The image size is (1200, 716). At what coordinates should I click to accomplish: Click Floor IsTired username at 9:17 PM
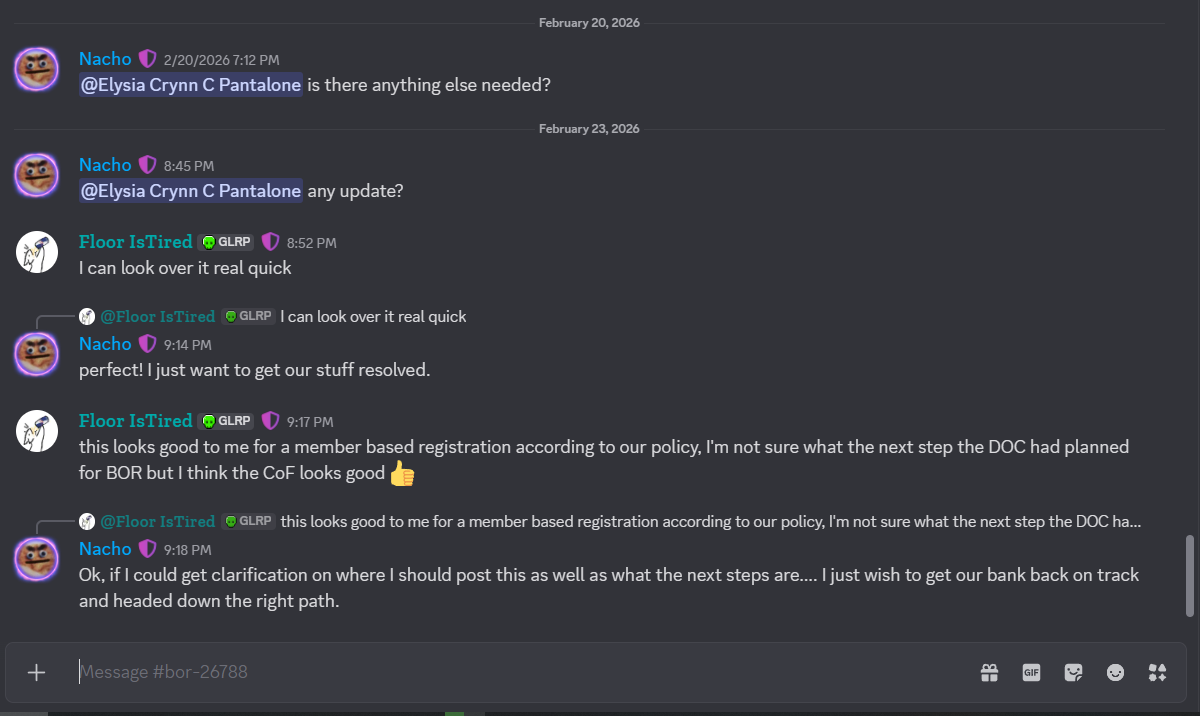135,421
